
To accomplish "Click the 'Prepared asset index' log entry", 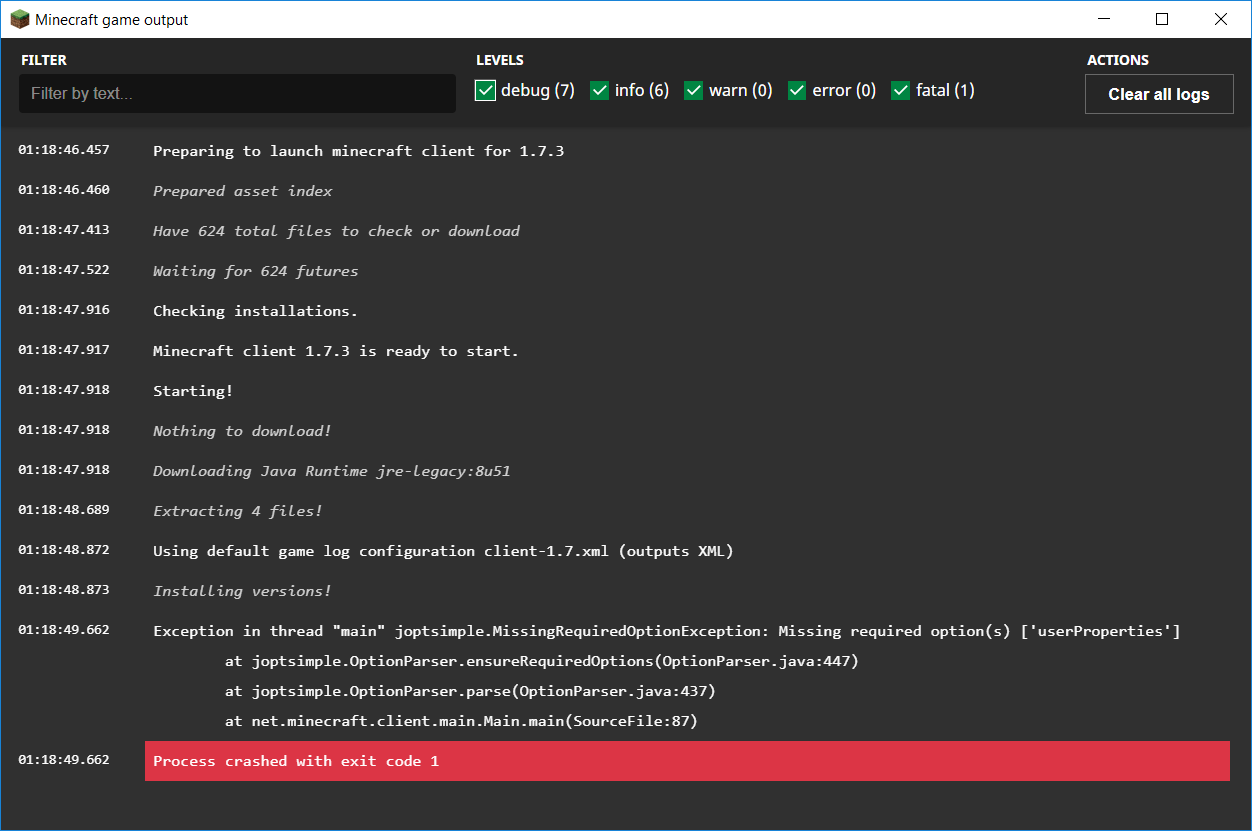I will (242, 191).
